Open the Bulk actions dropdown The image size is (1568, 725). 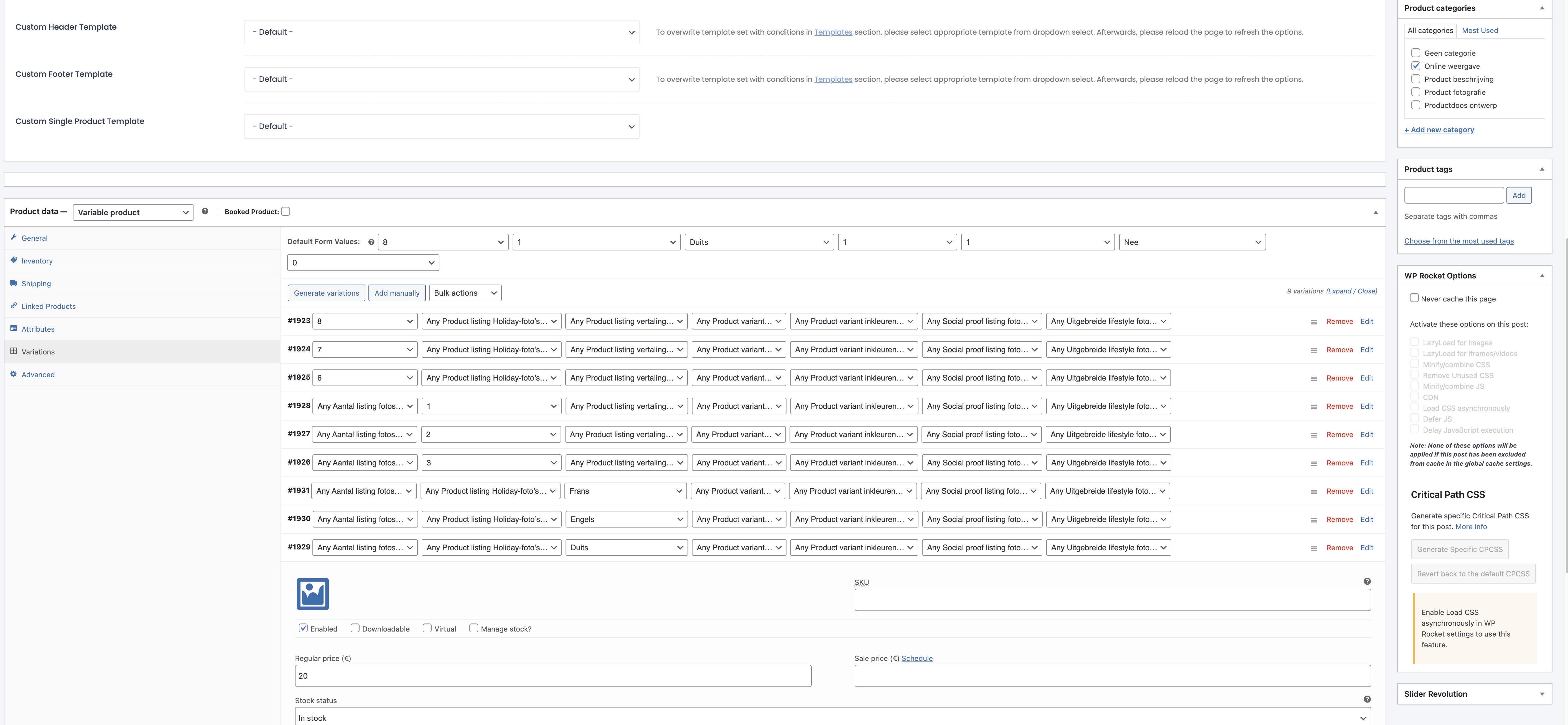(x=465, y=293)
